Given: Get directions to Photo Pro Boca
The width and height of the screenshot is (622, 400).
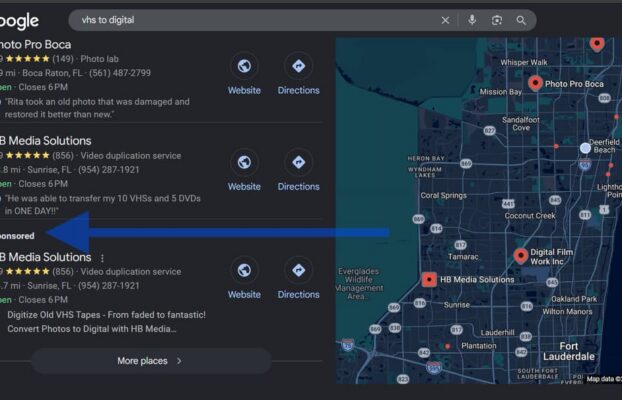Looking at the screenshot, I should (299, 66).
